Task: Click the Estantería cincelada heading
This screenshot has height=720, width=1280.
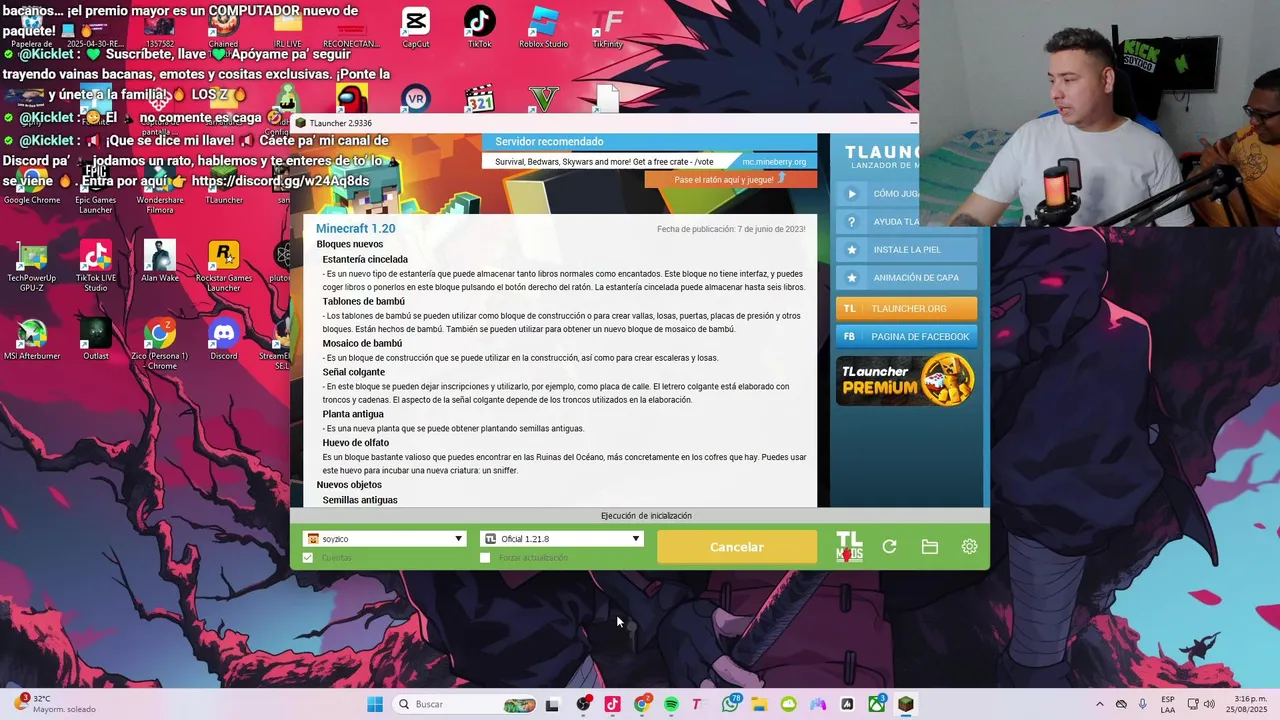Action: pos(365,259)
